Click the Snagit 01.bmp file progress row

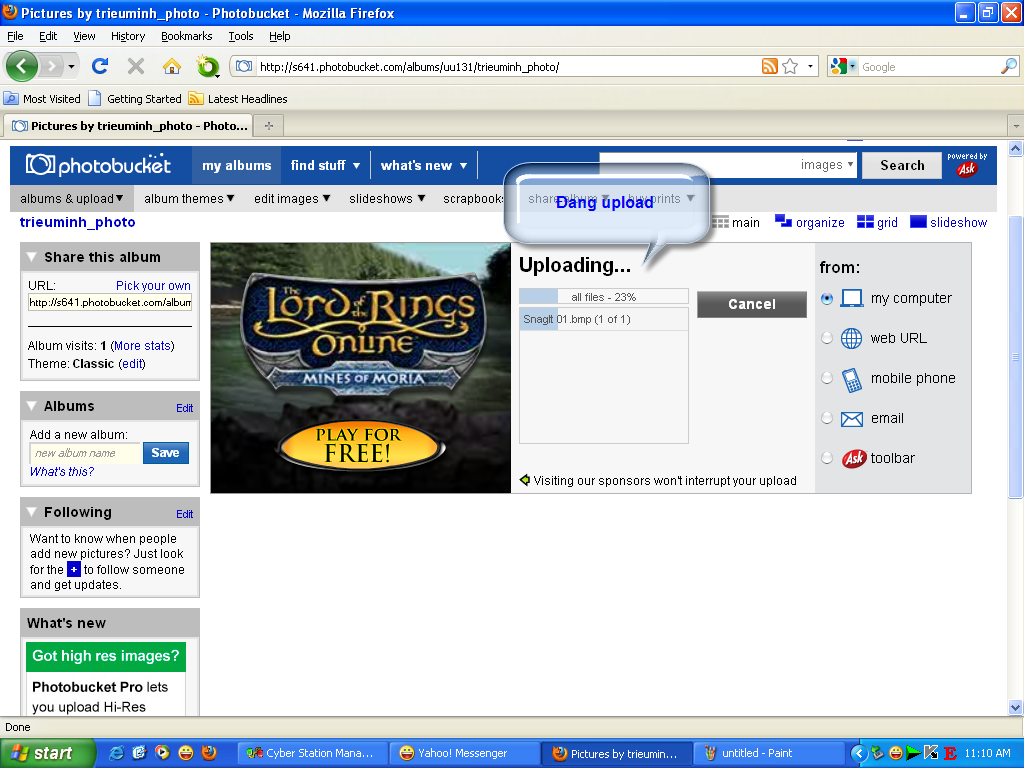[x=603, y=319]
